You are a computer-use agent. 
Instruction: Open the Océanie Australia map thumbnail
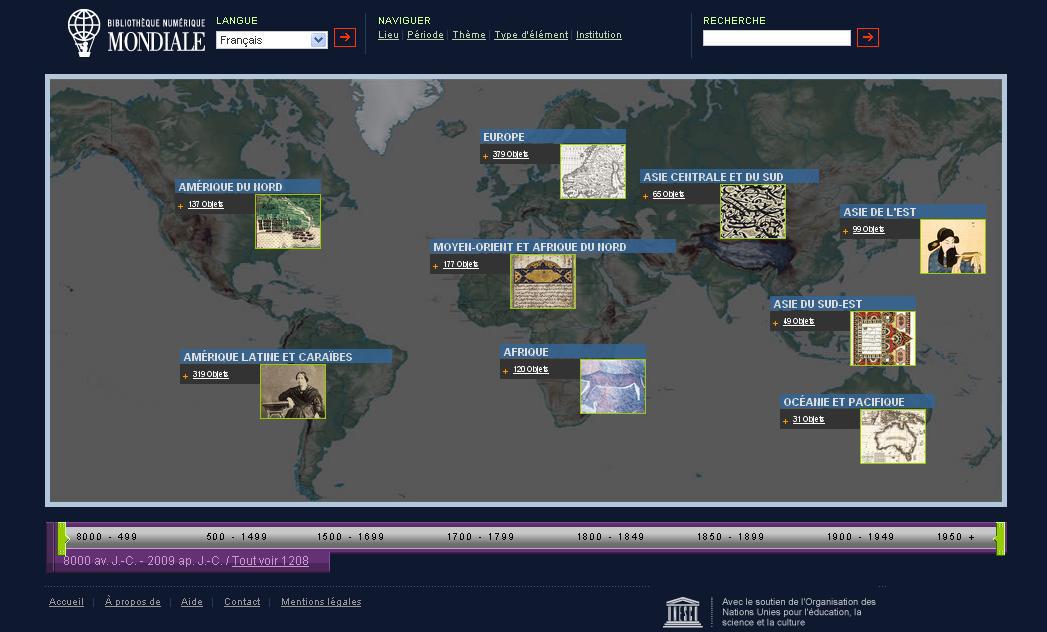(893, 437)
